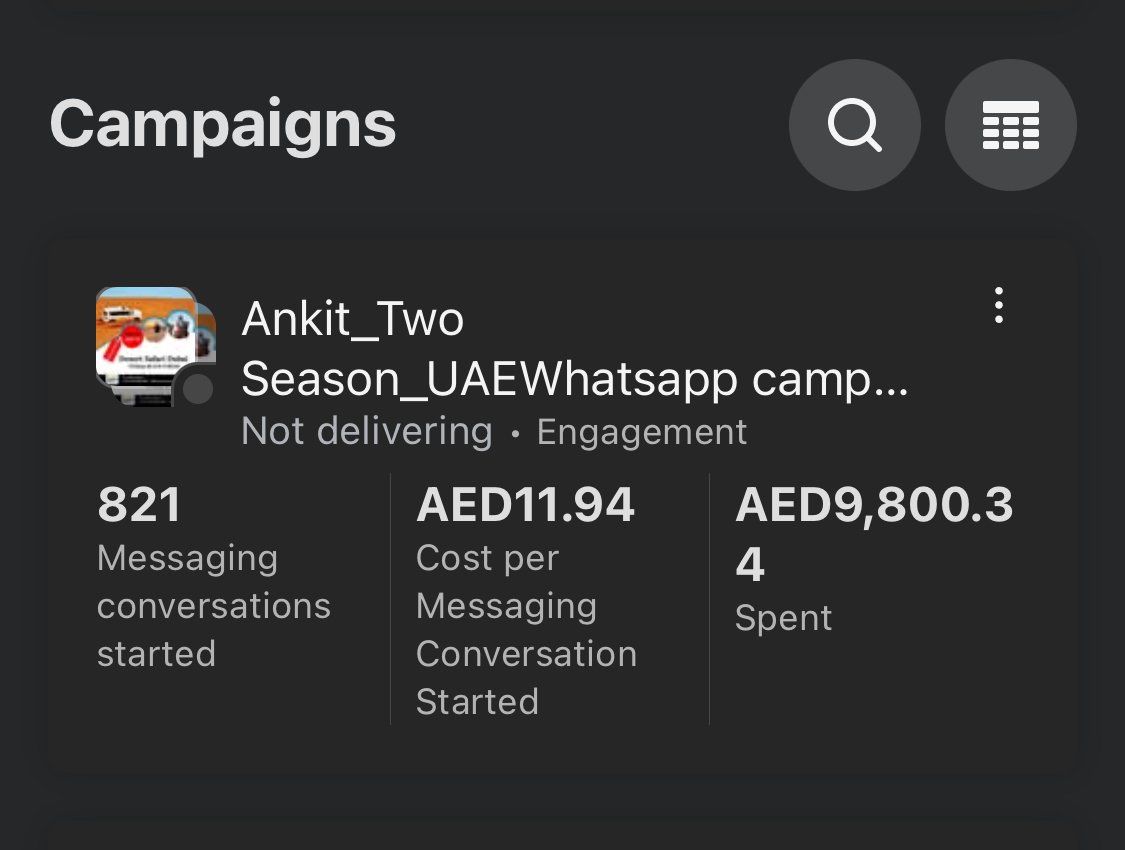
Task: Select the 821 conversations metric value
Action: coord(139,504)
